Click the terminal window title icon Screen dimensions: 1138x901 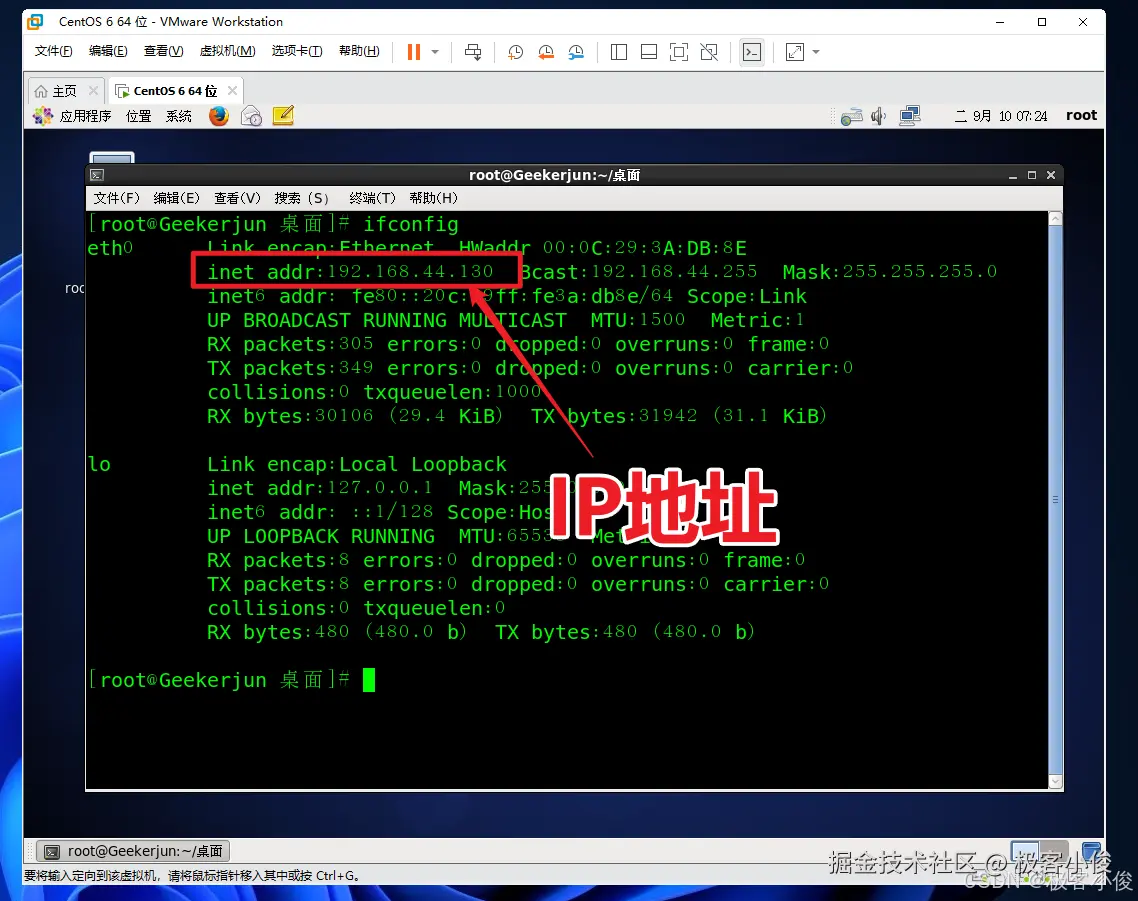(x=97, y=175)
